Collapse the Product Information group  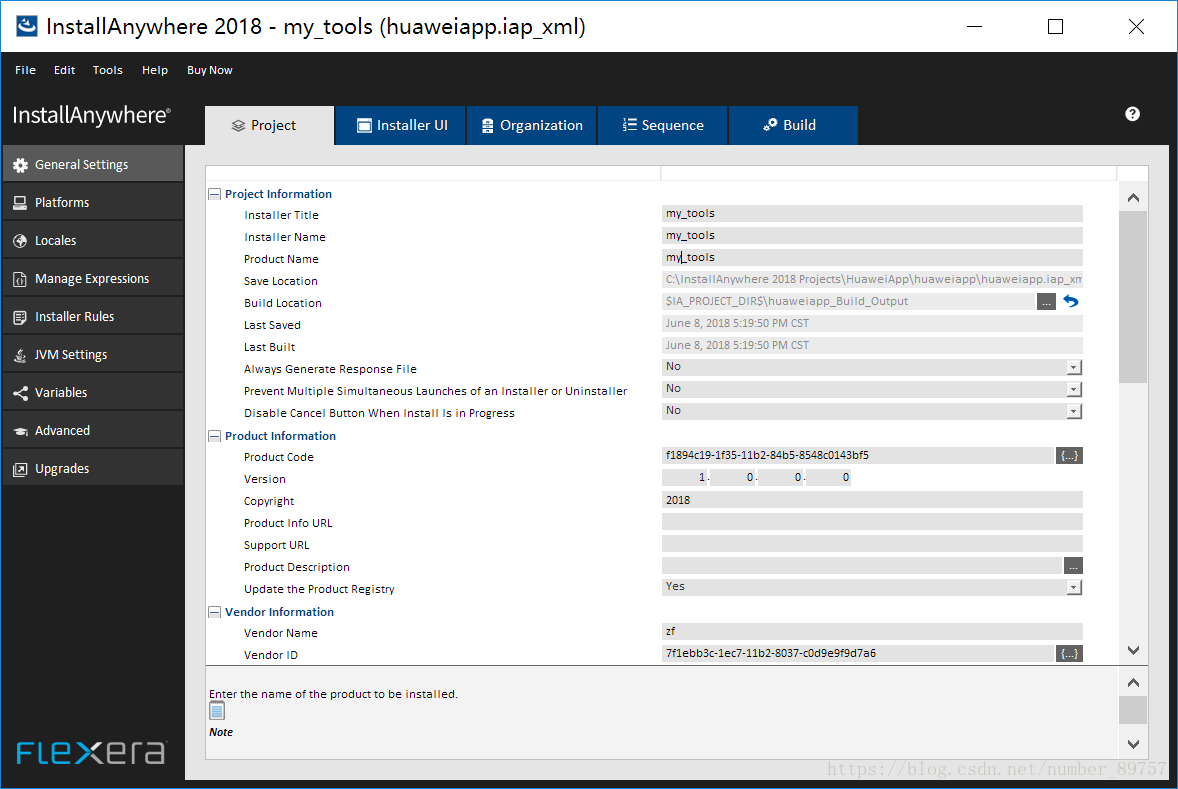point(214,436)
